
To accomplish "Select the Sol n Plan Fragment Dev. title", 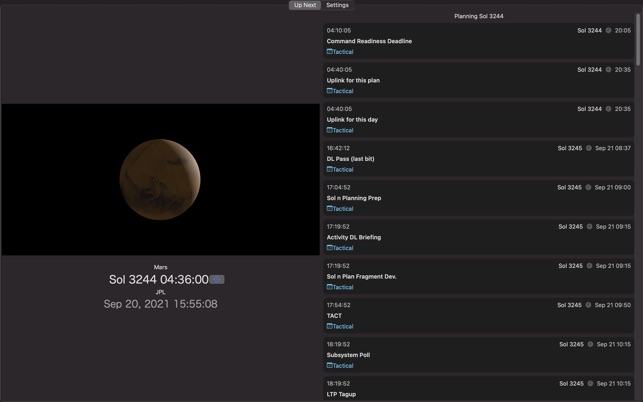I will point(361,276).
